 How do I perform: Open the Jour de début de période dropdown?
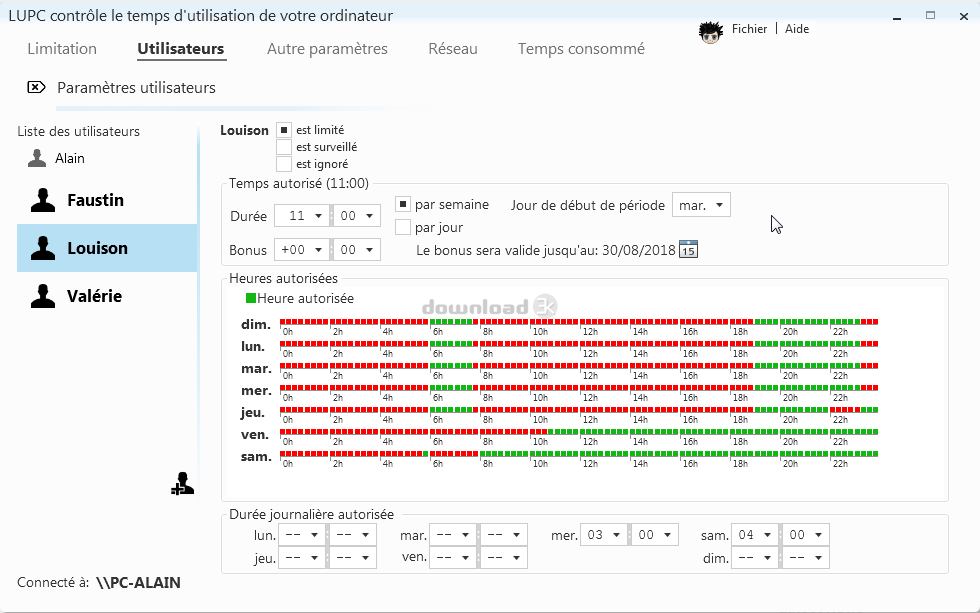[x=701, y=205]
